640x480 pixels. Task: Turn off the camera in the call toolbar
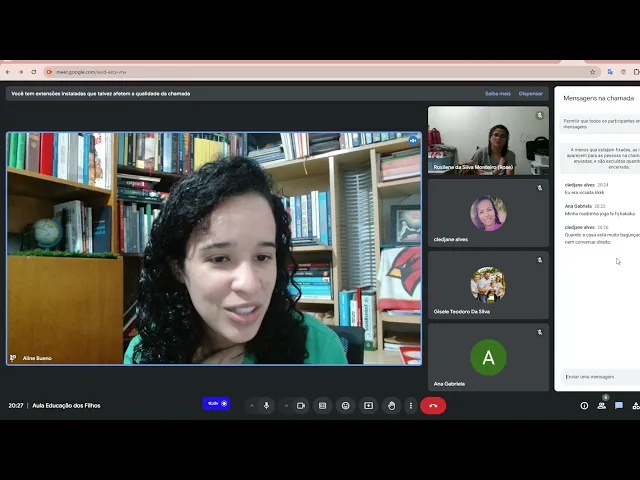pos(301,406)
